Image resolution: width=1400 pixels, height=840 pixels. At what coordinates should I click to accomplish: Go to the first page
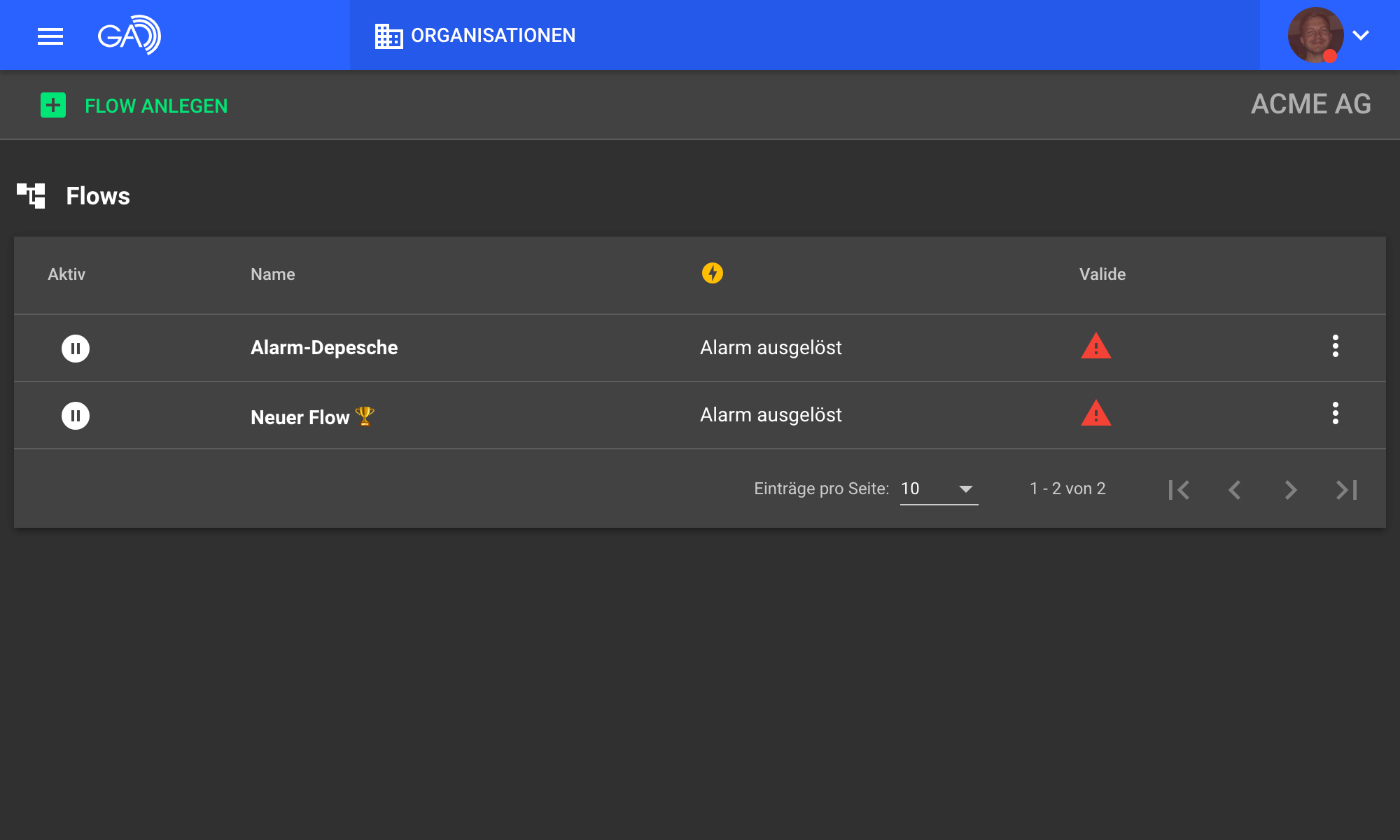coord(1179,489)
